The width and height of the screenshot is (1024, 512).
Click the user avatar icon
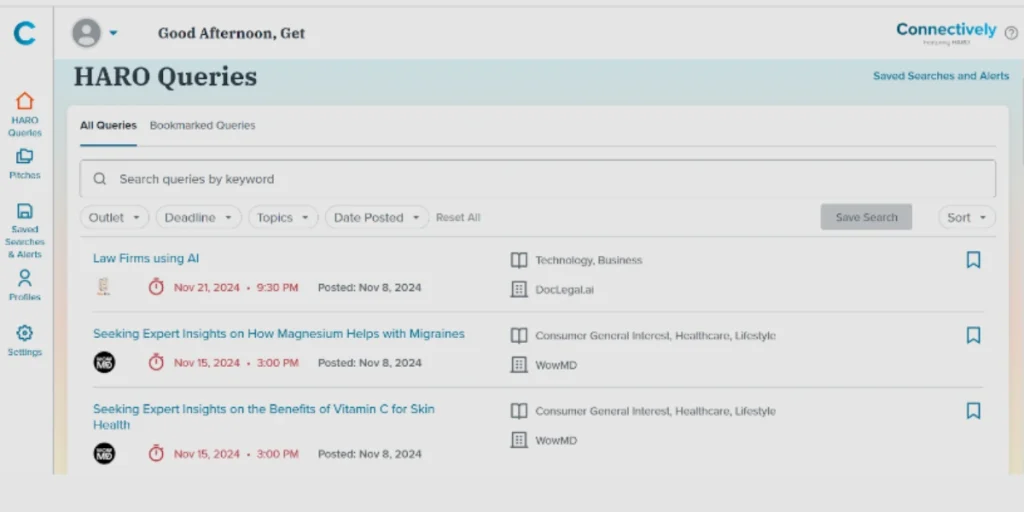(x=86, y=33)
